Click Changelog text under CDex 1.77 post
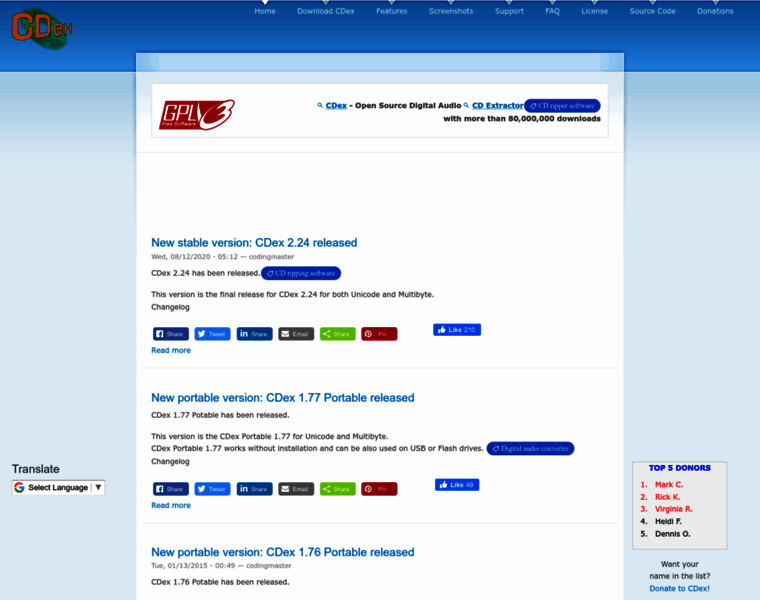 pyautogui.click(x=170, y=462)
